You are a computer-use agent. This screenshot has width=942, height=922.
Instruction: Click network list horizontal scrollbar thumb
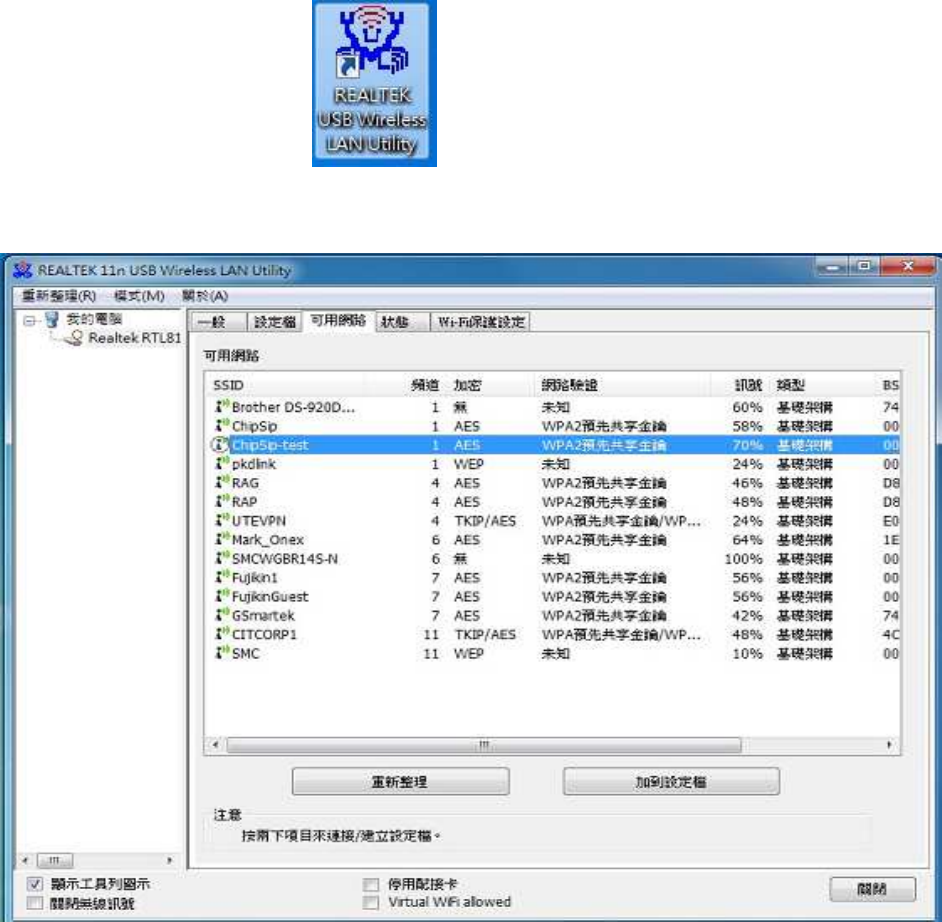[x=484, y=745]
